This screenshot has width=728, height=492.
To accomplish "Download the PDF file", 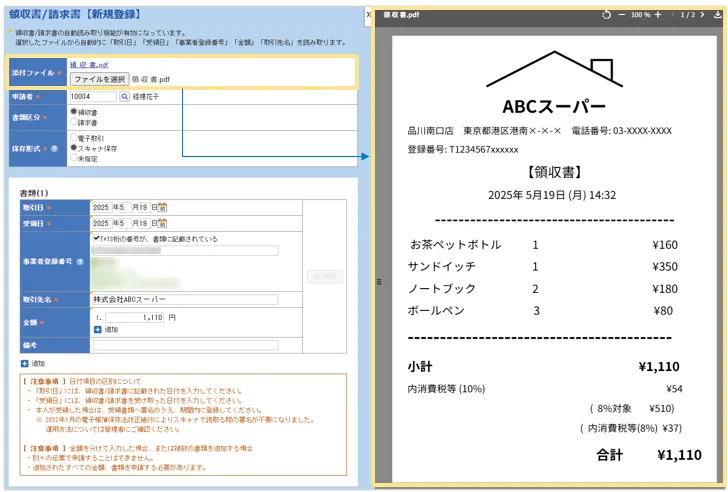I will pyautogui.click(x=716, y=15).
